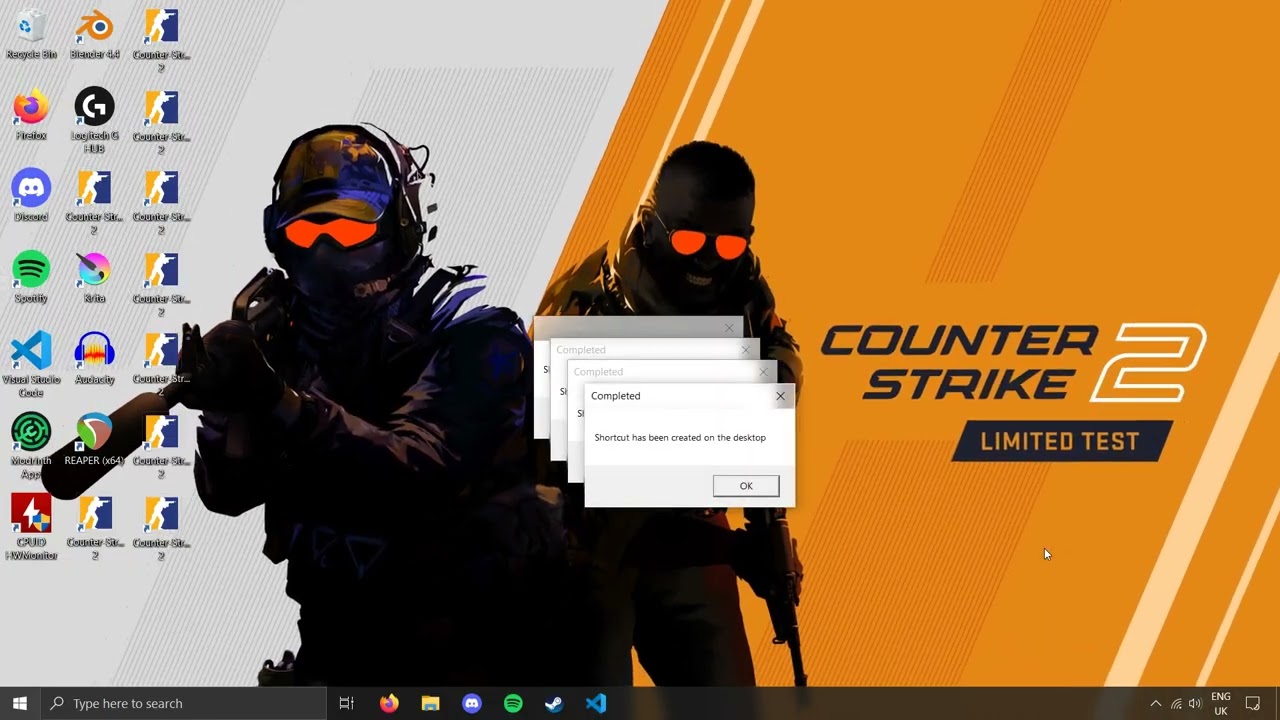Viewport: 1280px width, 720px height.
Task: Select the Discord desktop shortcut
Action: (31, 196)
